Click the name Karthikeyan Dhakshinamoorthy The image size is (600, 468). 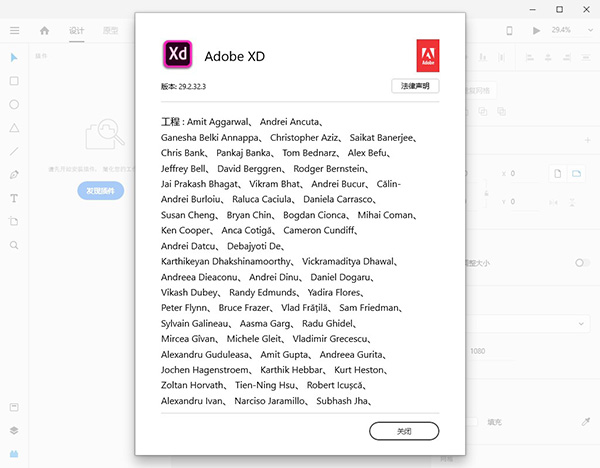click(226, 261)
